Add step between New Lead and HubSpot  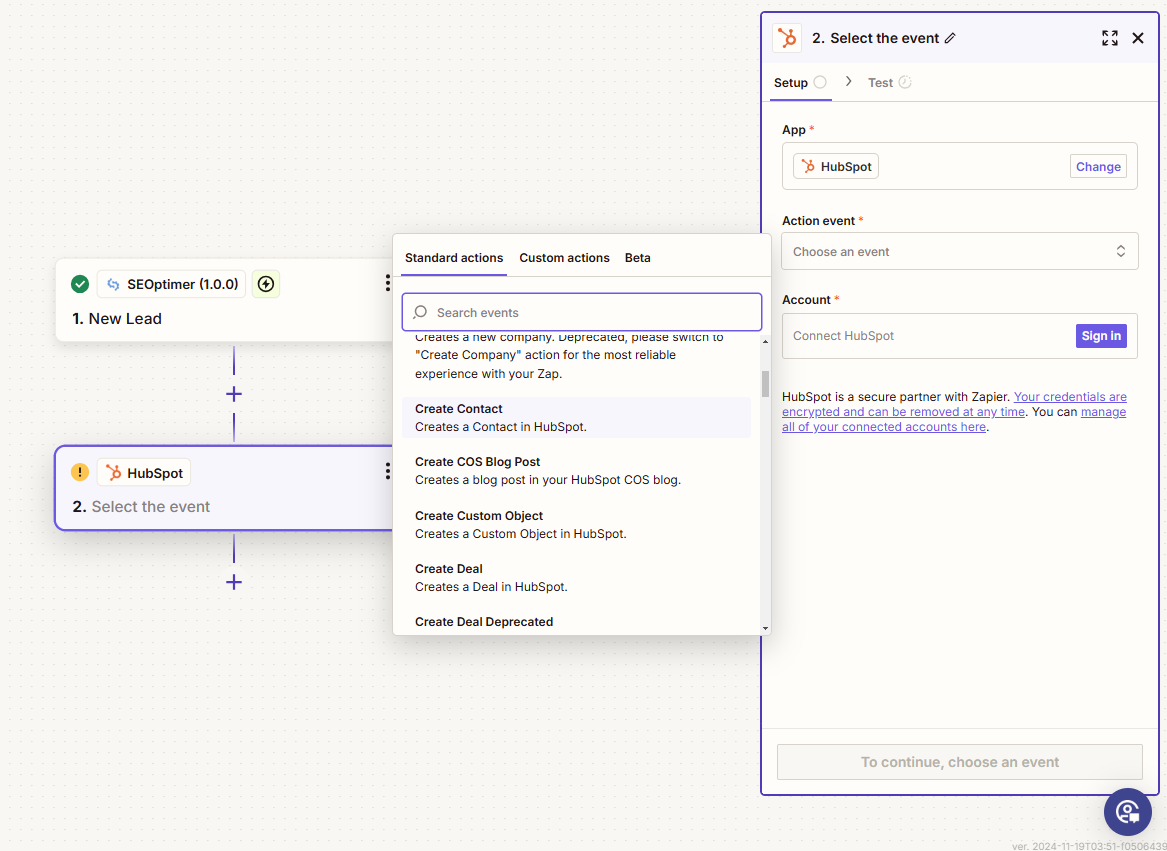tap(234, 394)
